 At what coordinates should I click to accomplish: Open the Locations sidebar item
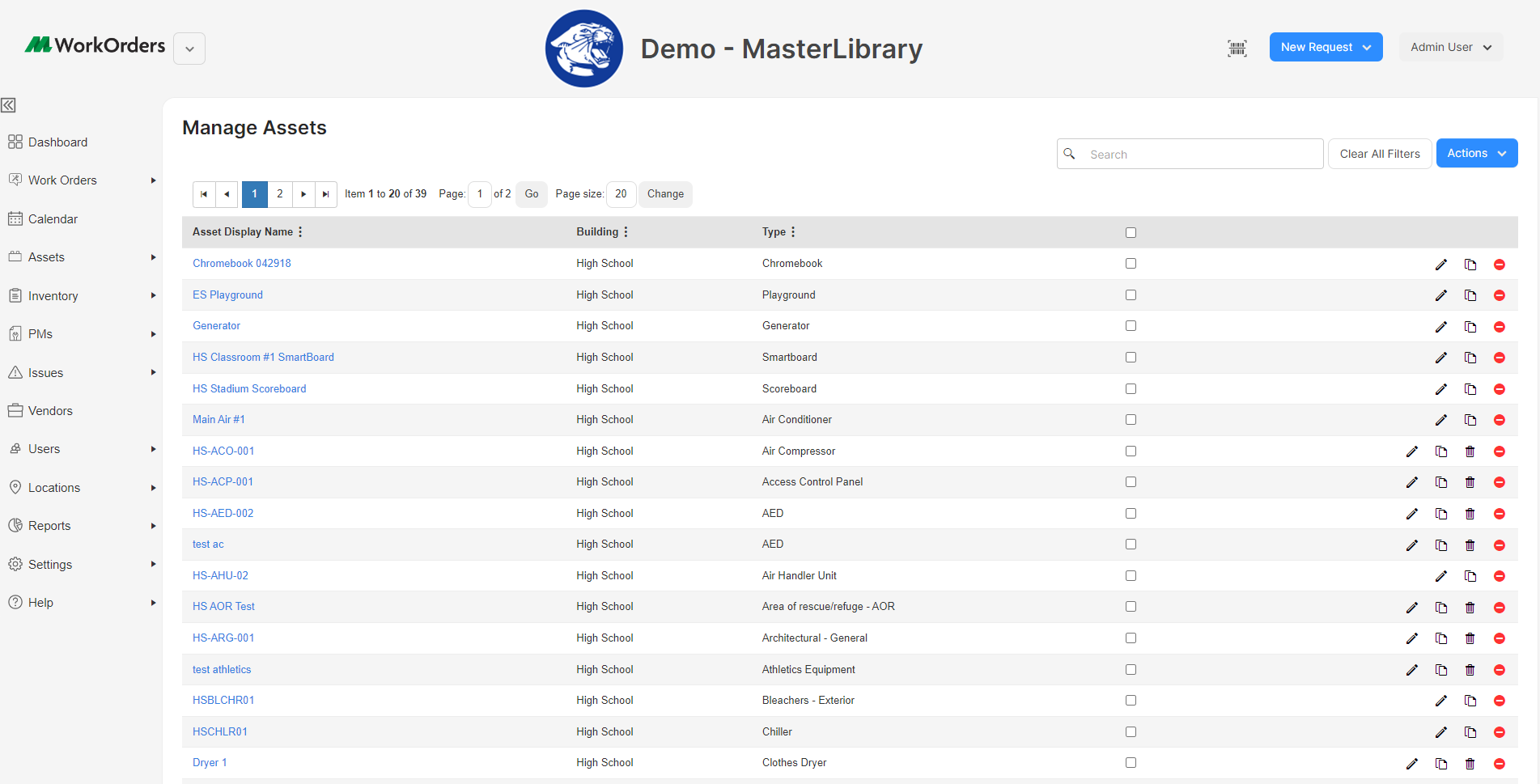[x=53, y=488]
